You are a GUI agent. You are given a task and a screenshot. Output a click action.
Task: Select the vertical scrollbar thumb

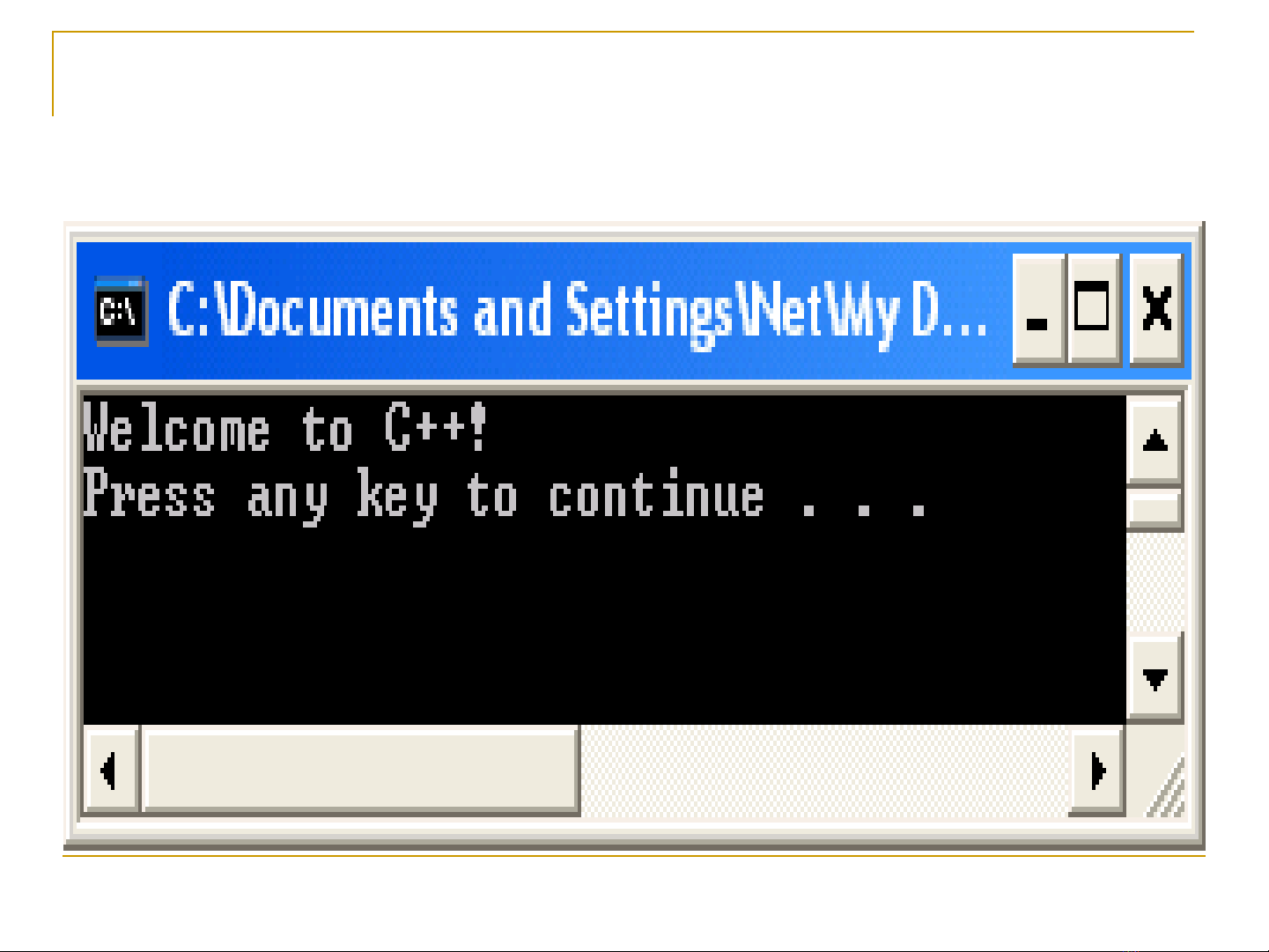(x=1155, y=508)
